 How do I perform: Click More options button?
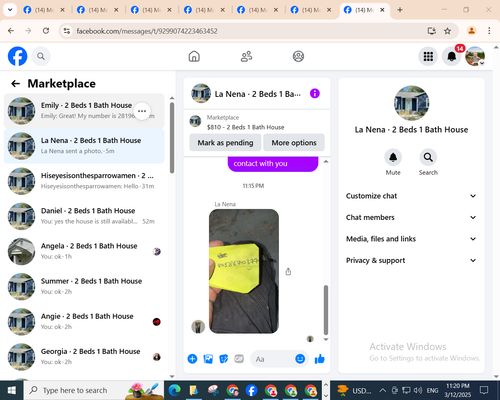pos(294,143)
